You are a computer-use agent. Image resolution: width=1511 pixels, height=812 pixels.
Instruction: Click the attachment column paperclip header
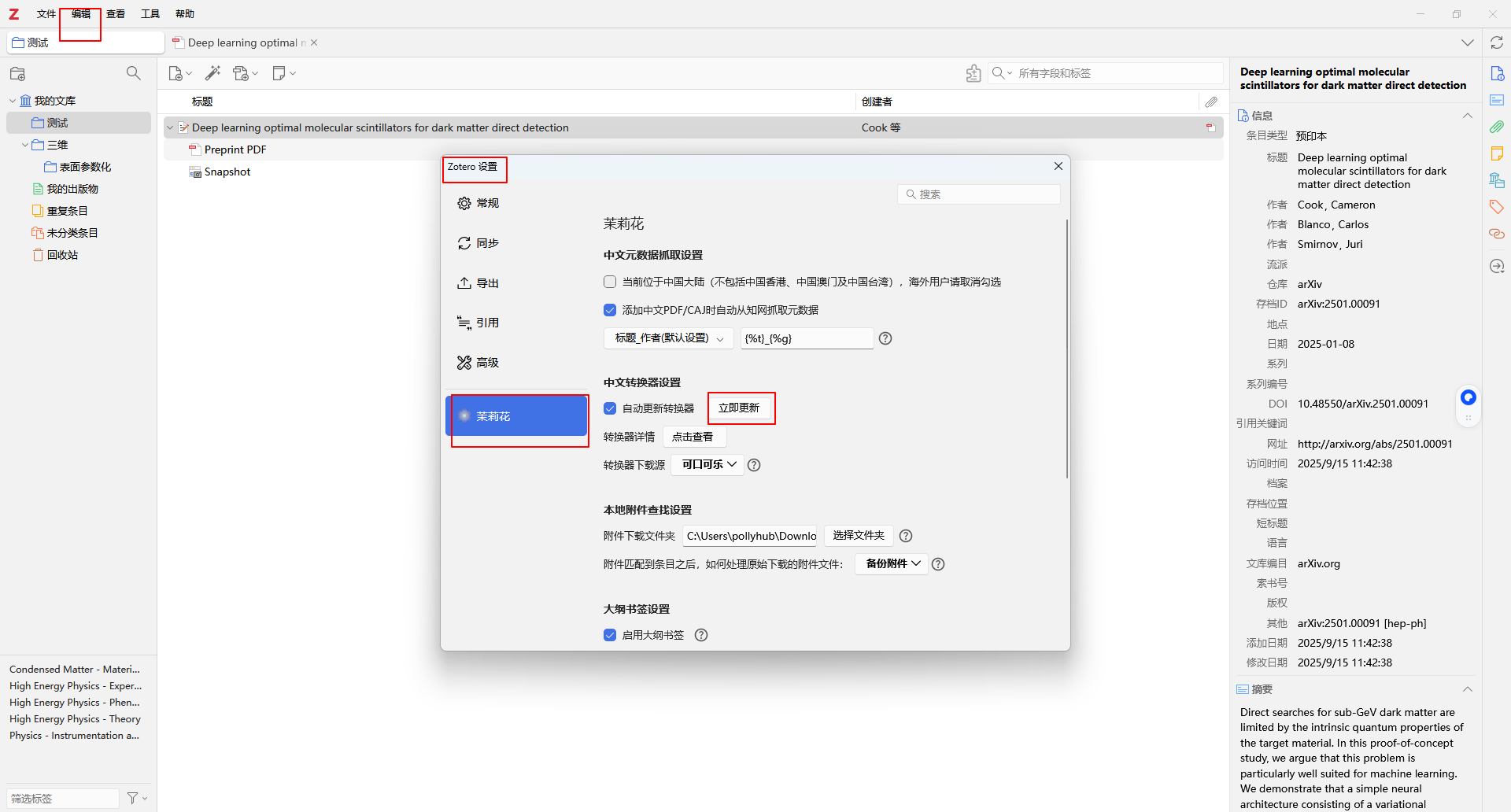click(1211, 101)
